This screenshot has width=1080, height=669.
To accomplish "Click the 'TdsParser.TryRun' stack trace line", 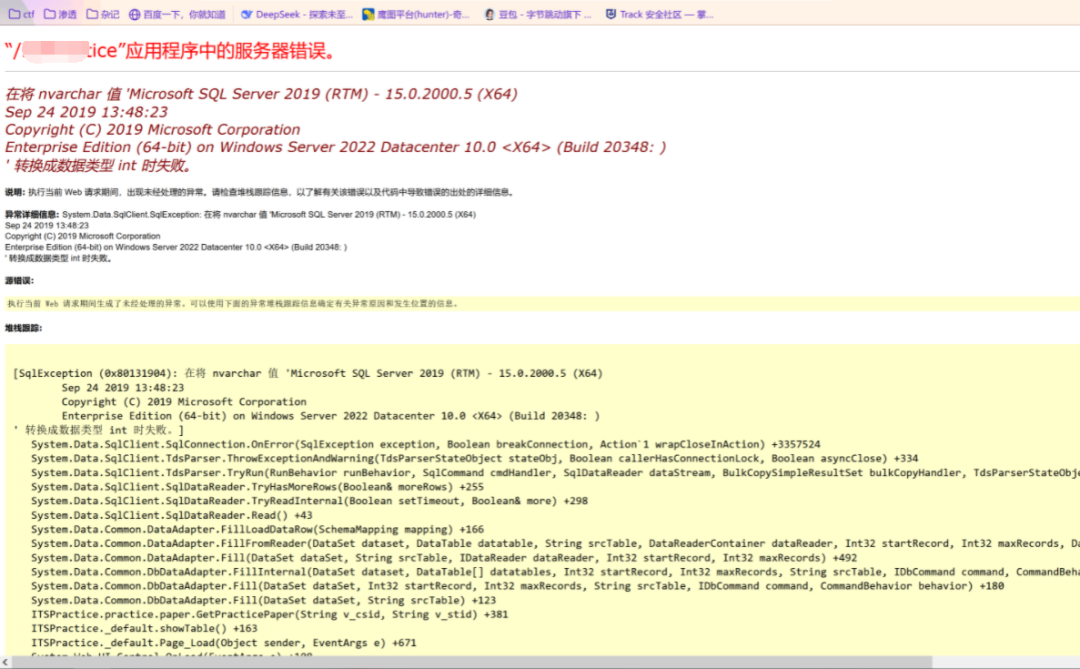I will 555,473.
